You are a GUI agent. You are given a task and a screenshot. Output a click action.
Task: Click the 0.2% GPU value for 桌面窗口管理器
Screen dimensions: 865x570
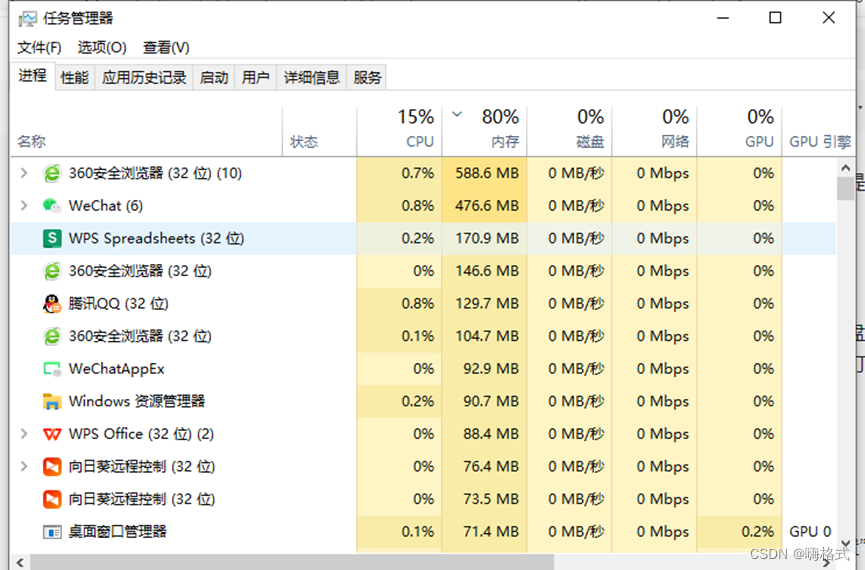(x=757, y=532)
